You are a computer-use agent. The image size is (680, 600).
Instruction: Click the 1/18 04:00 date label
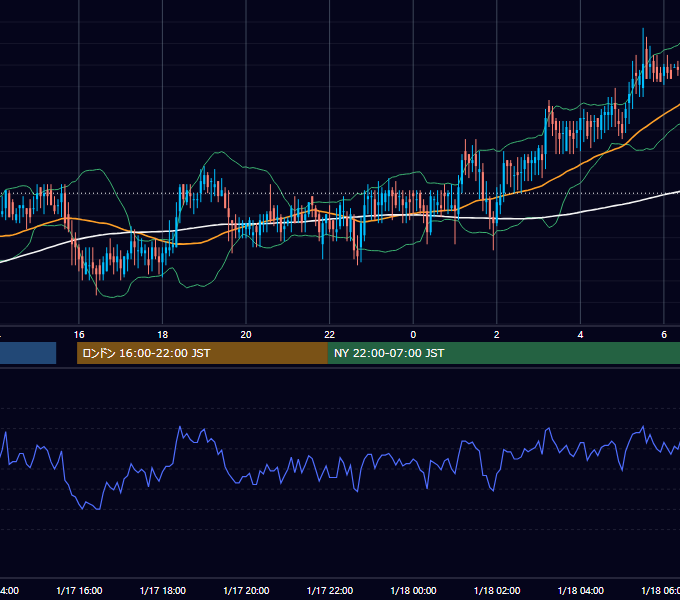pyautogui.click(x=581, y=590)
